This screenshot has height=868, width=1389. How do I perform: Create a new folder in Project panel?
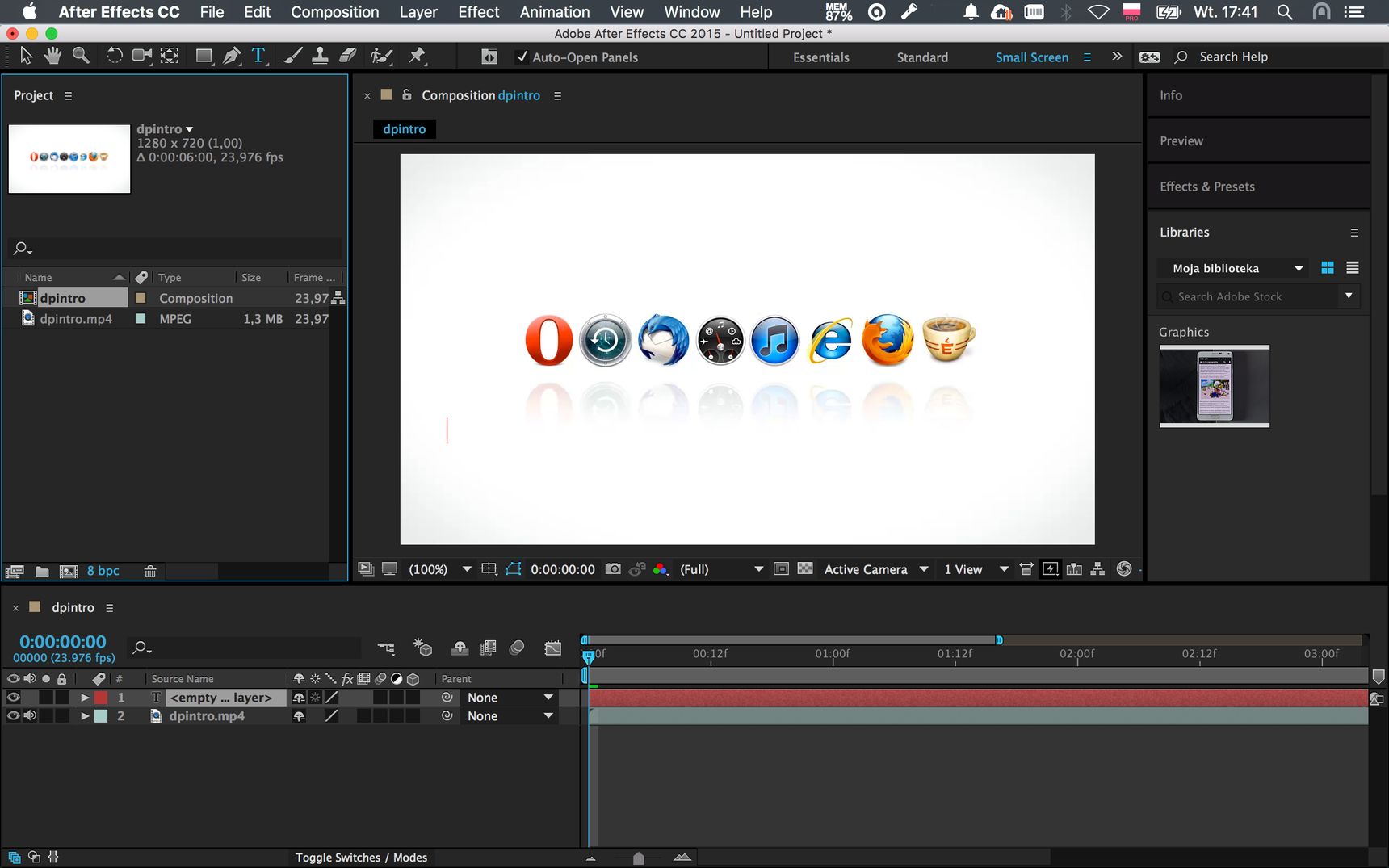point(42,571)
